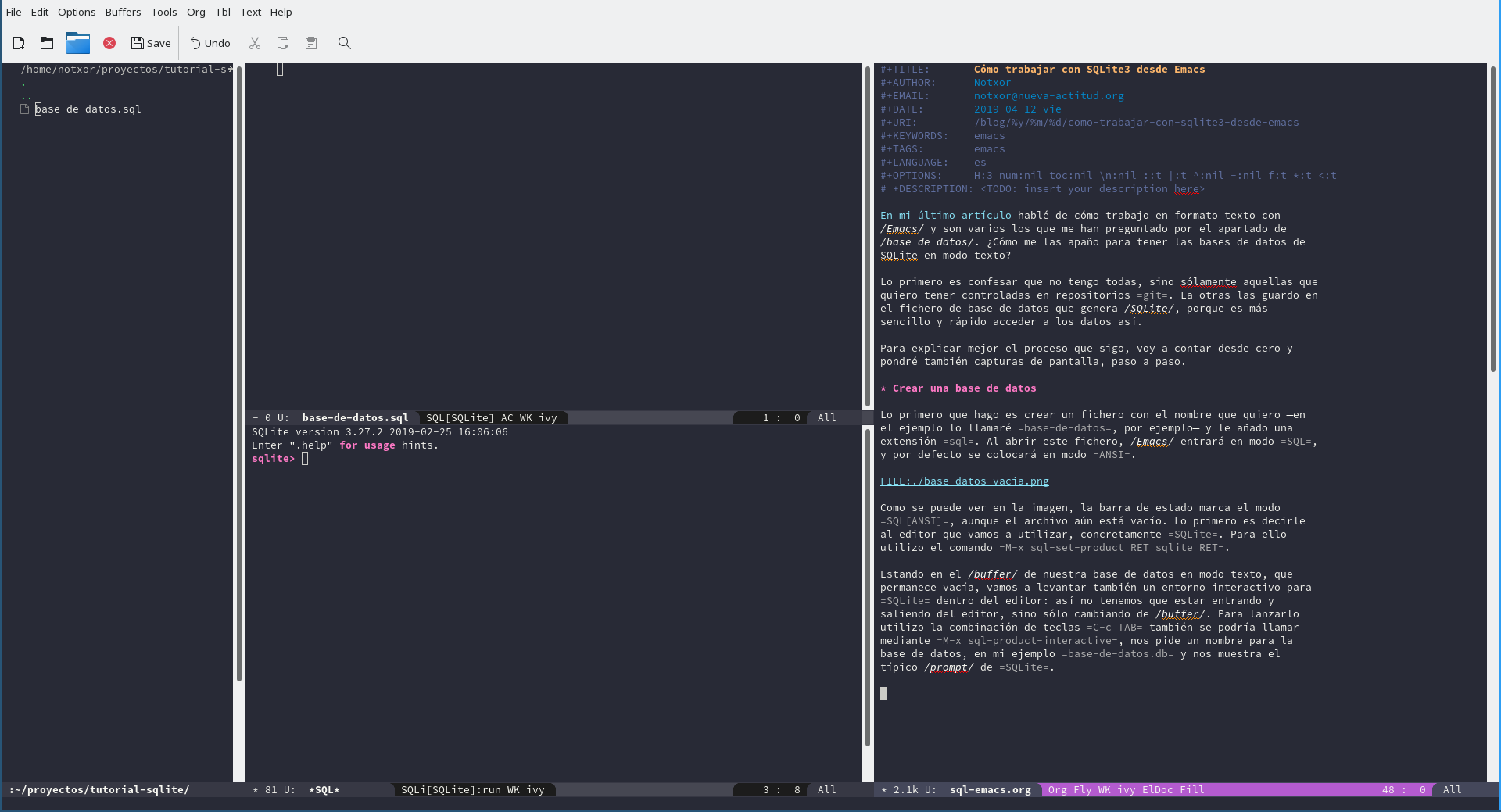Click the base-de-datos.sql buffer name in the mode line
This screenshot has height=812, width=1501.
[x=356, y=418]
